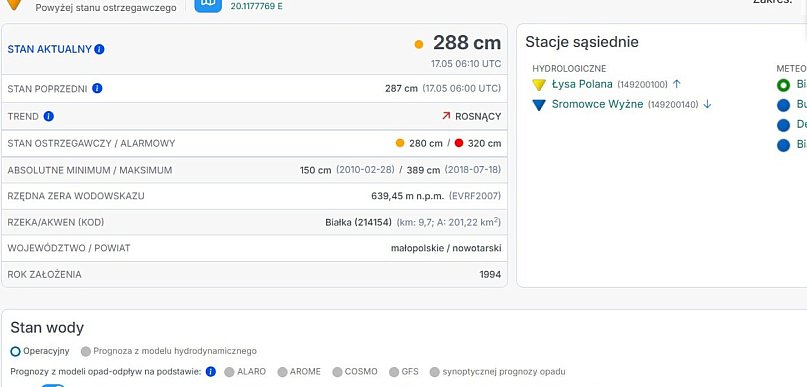The image size is (807, 387).
Task: Click the 288 cm current level value
Action: click(x=467, y=43)
